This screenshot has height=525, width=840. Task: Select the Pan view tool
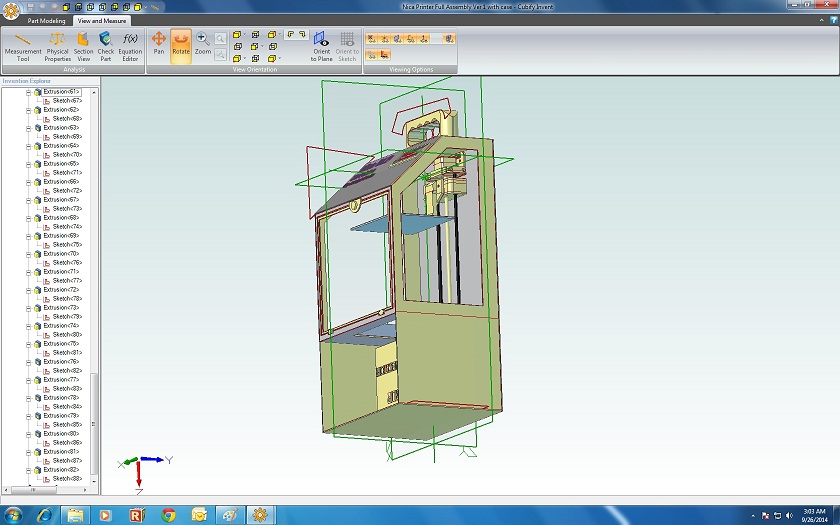click(159, 43)
